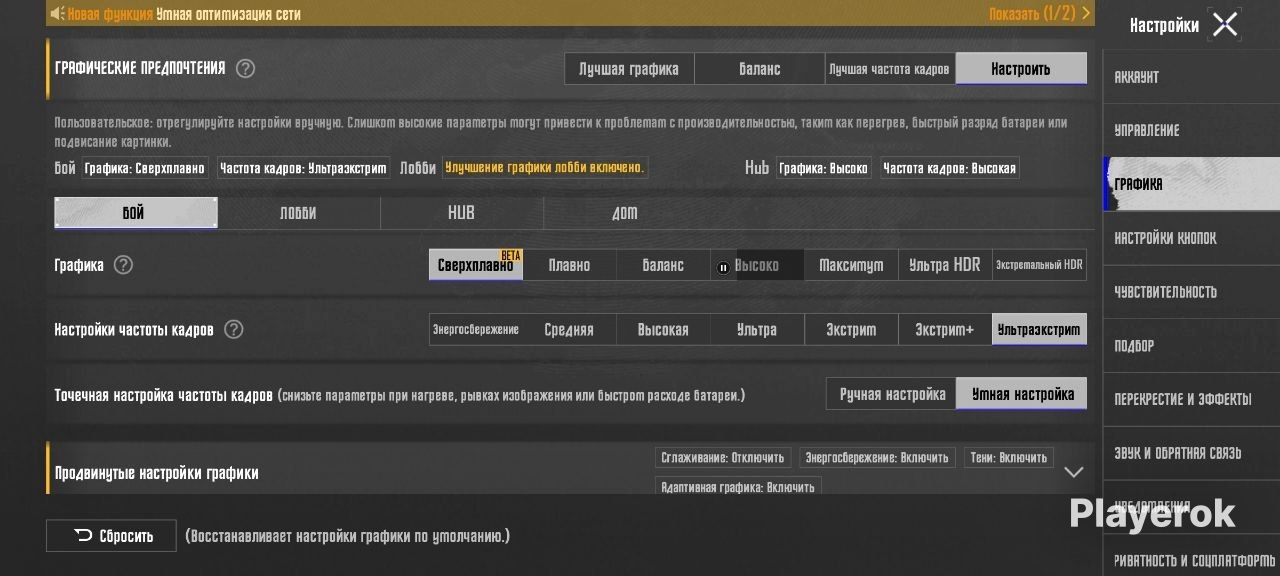Viewport: 1280px width, 576px height.
Task: Choose Экстремальный HDR graphics quality
Action: (x=1039, y=265)
